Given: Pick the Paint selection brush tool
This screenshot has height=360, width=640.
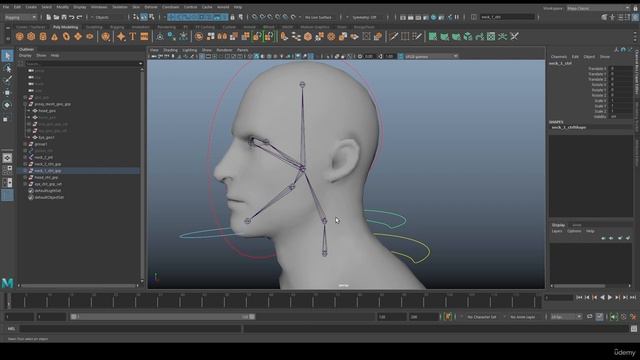Looking at the screenshot, I should click(x=7, y=80).
